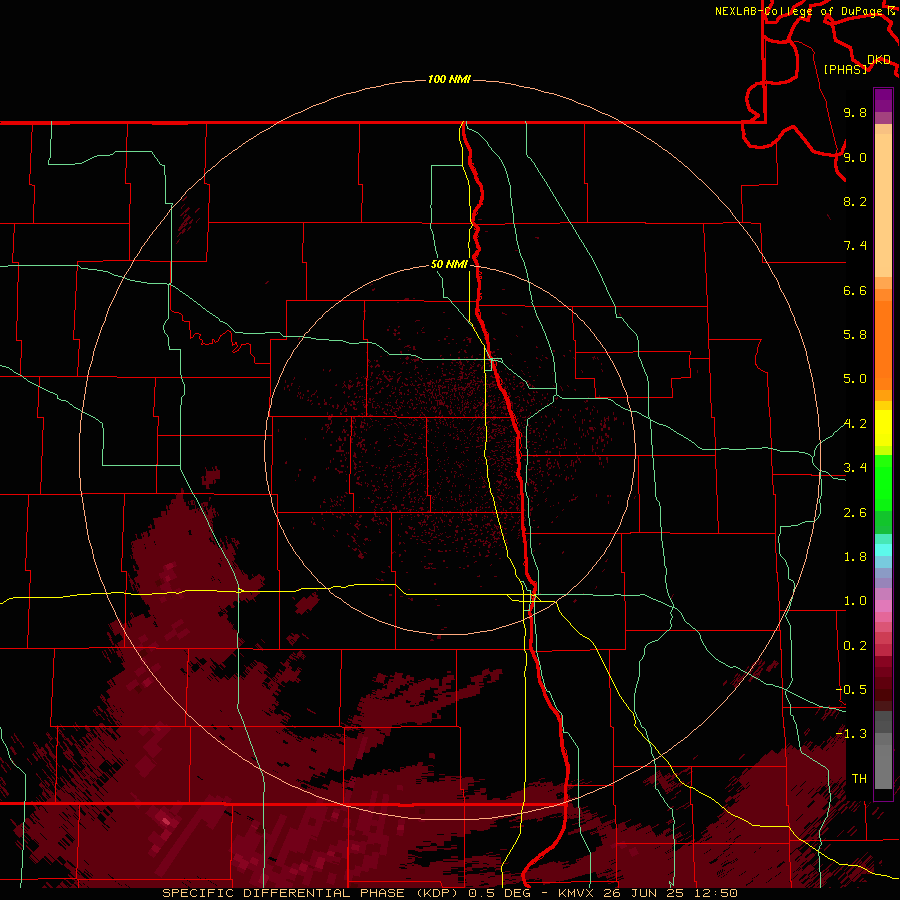Click the KMVX station identifier

coord(576,893)
